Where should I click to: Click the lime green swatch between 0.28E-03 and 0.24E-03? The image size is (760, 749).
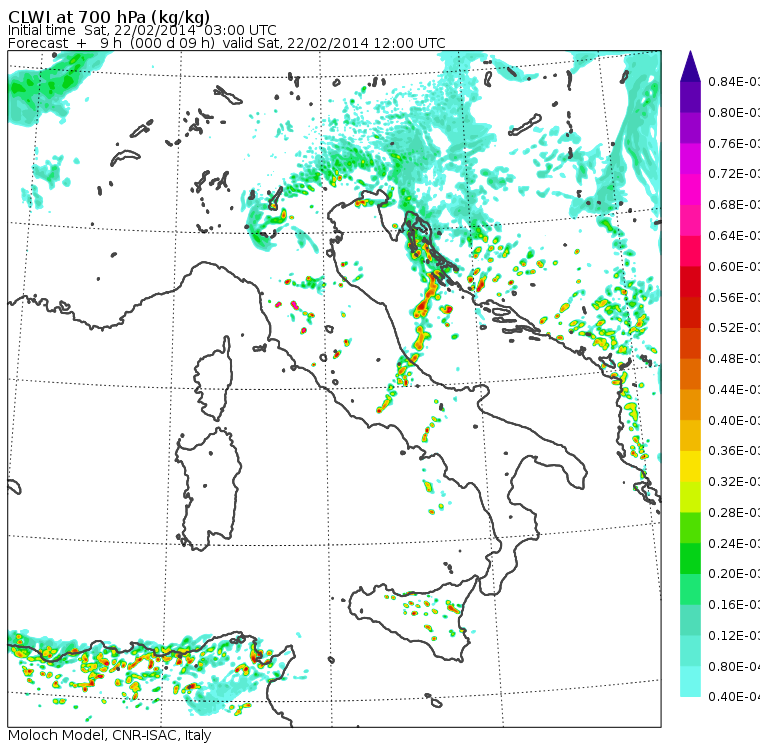(x=691, y=528)
